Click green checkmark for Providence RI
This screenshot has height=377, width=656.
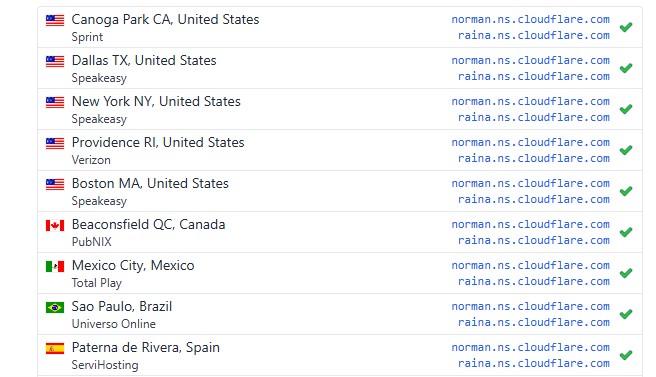coord(626,150)
